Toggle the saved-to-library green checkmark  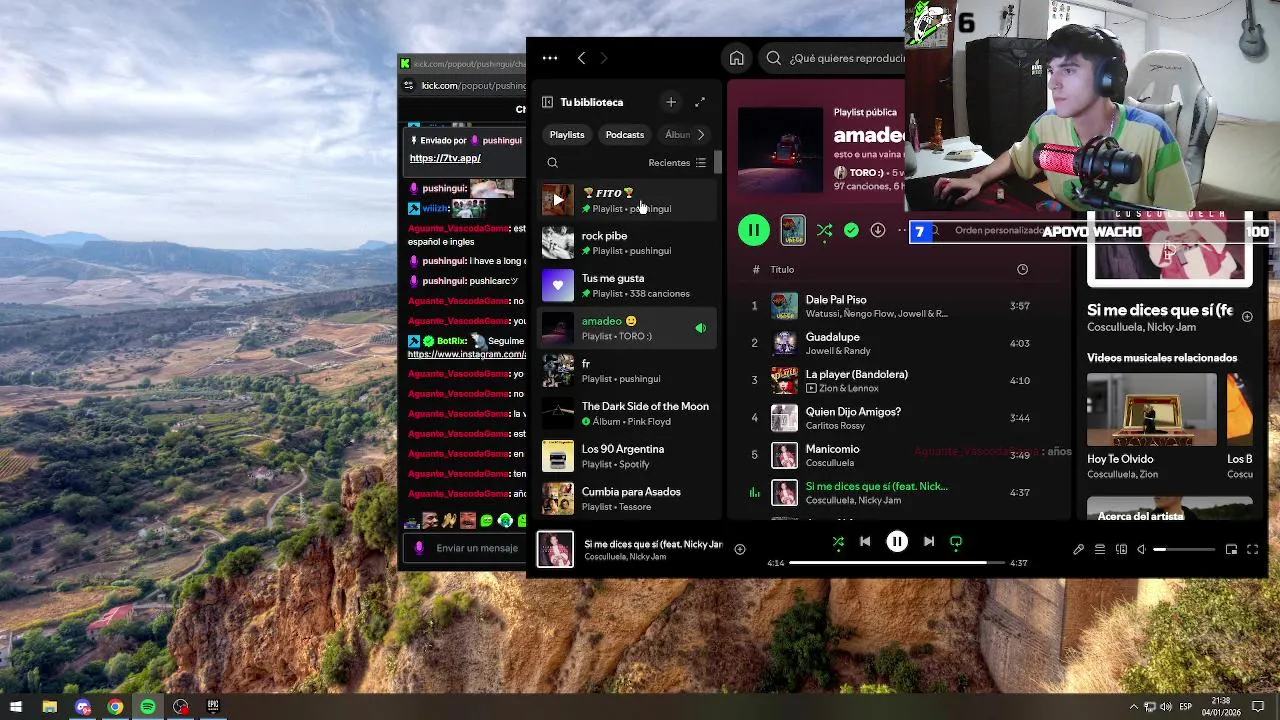coord(851,230)
